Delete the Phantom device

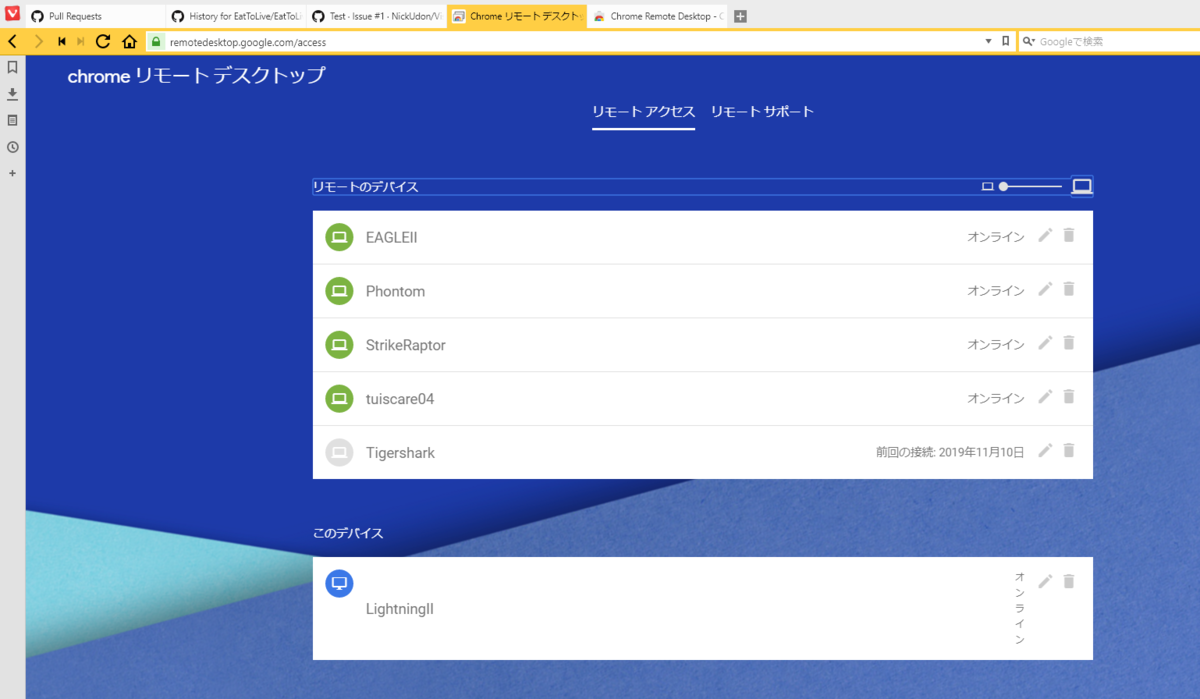(1068, 289)
